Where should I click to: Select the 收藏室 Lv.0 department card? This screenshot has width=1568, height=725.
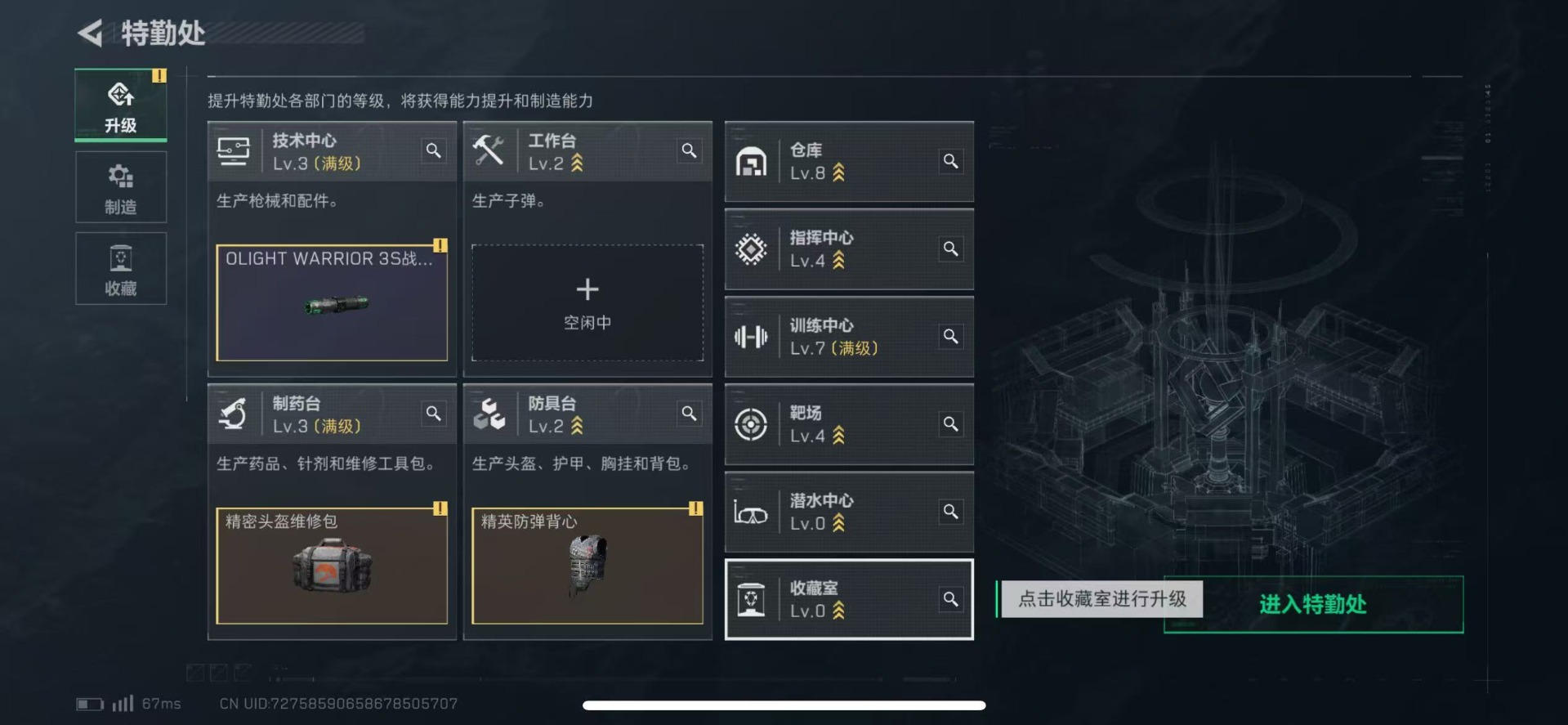[x=849, y=599]
